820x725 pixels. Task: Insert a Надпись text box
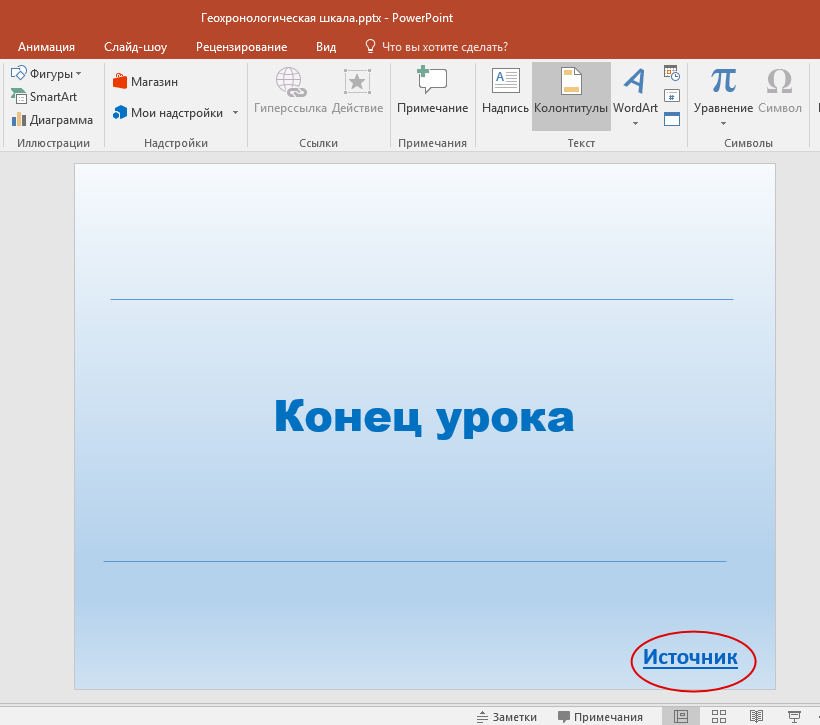click(505, 90)
